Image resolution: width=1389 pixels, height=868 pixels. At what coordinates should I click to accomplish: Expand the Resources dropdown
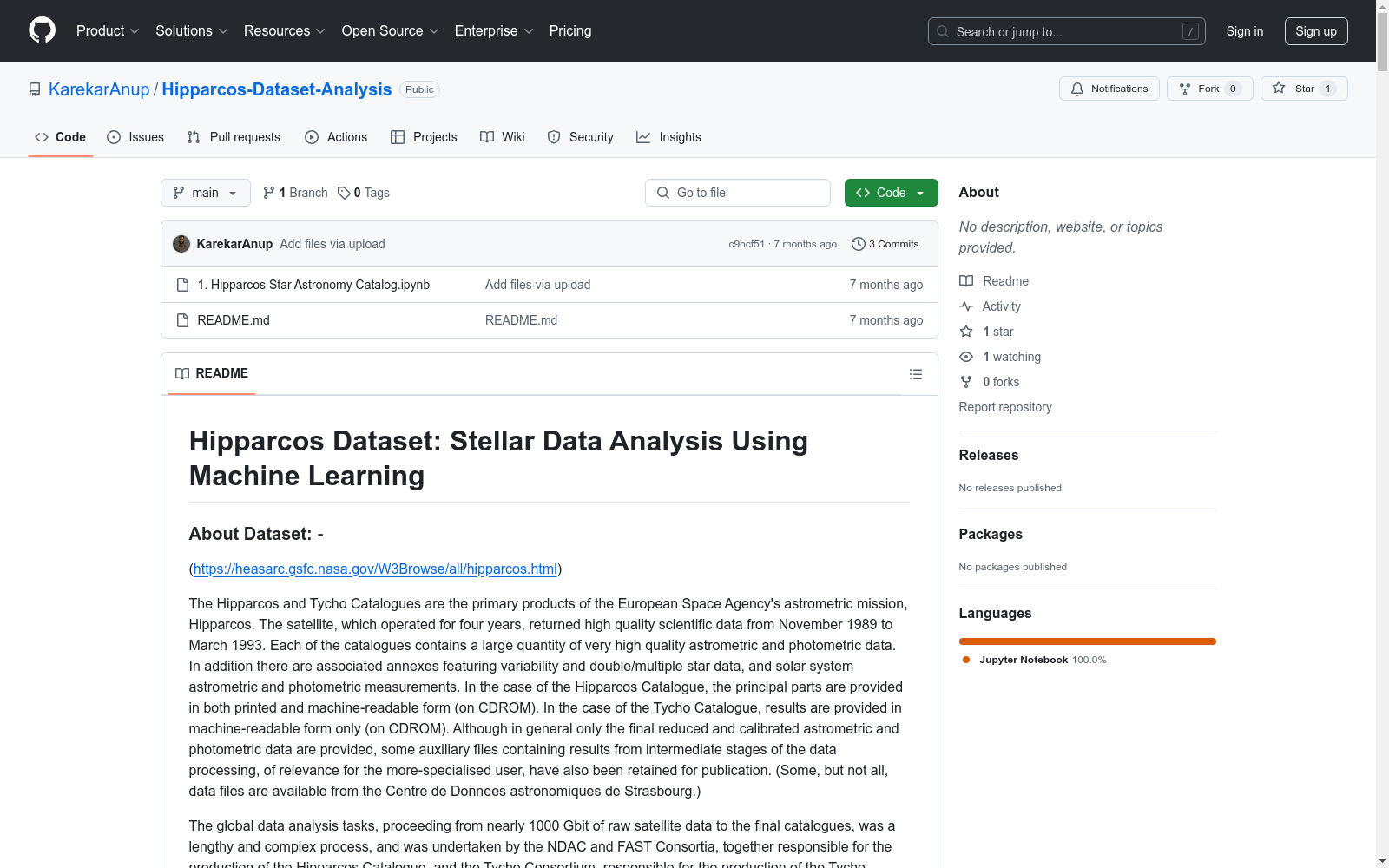[x=285, y=31]
